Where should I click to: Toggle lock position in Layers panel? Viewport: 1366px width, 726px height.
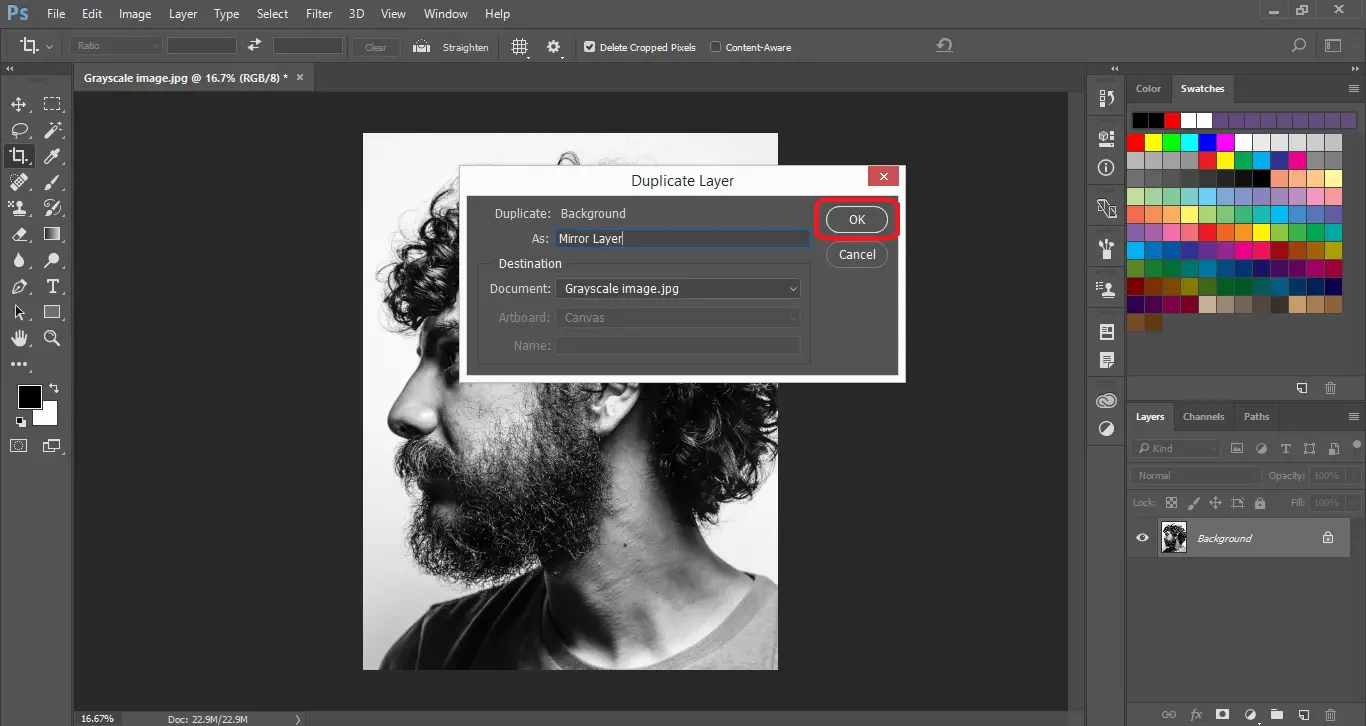1215,503
